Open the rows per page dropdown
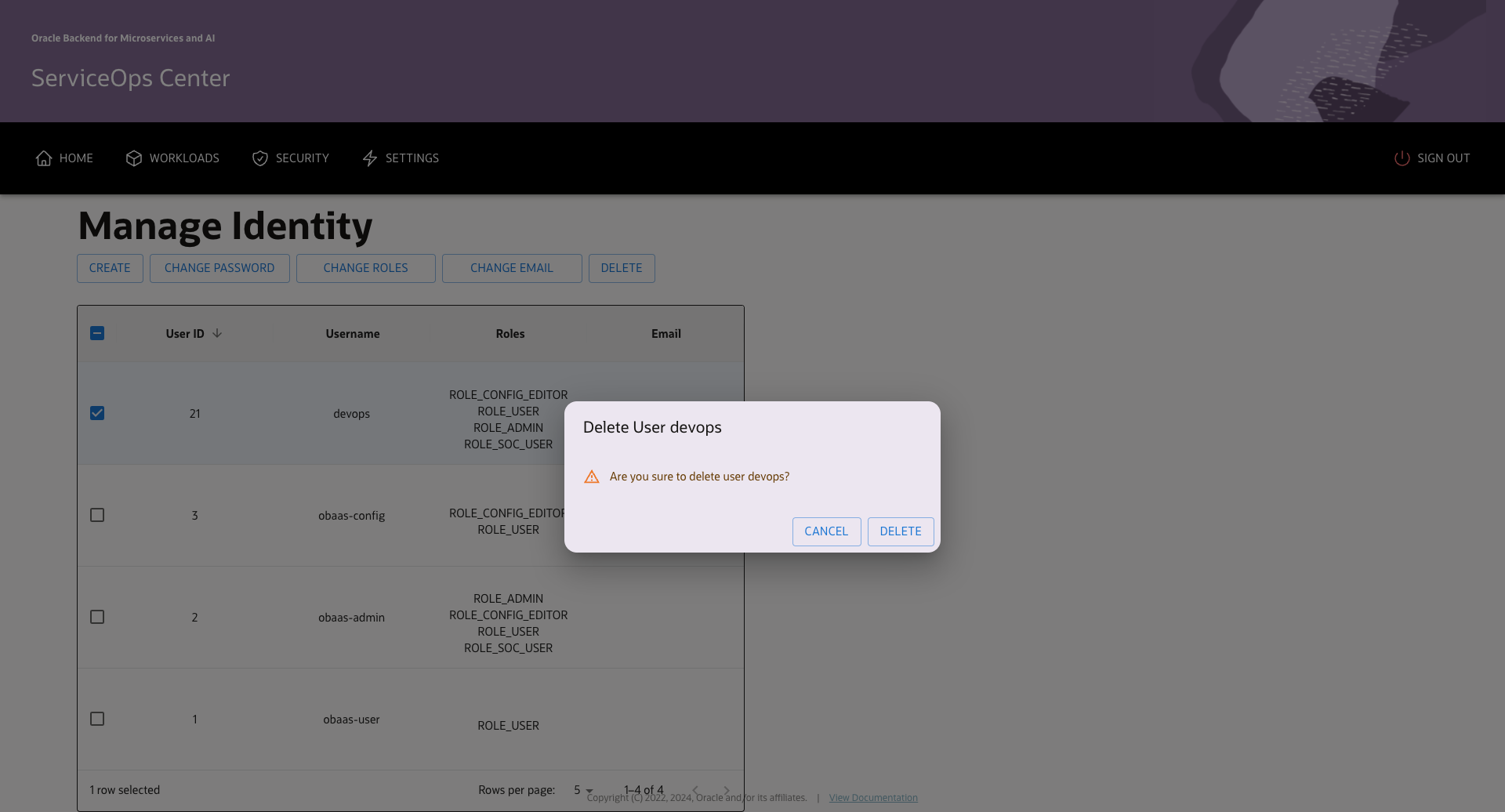1505x812 pixels. [582, 790]
